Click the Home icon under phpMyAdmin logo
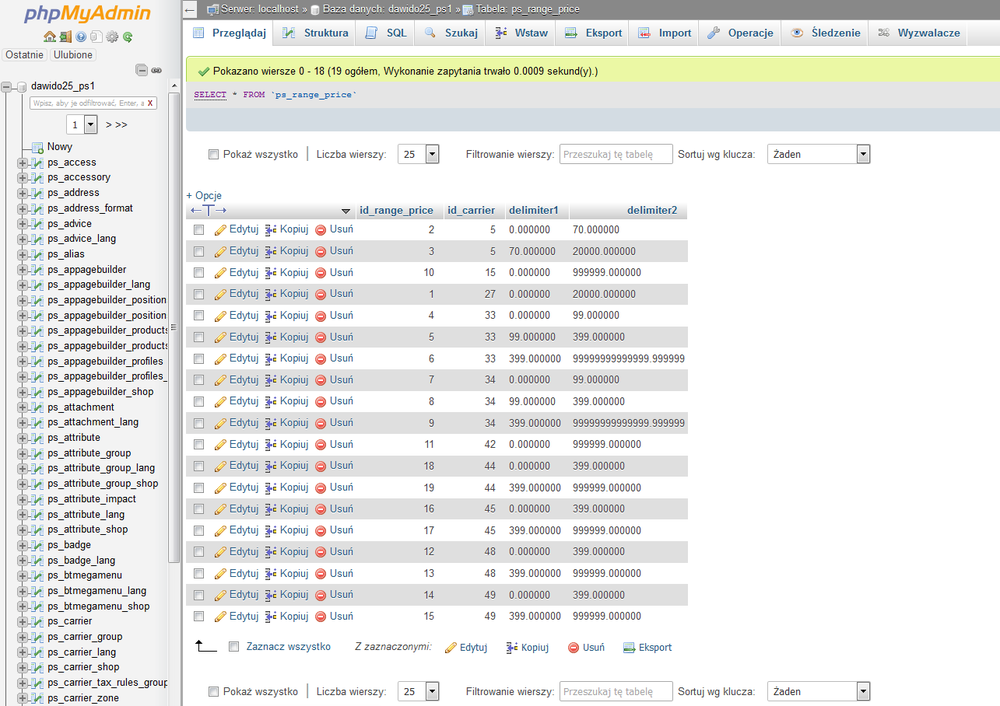 point(49,37)
